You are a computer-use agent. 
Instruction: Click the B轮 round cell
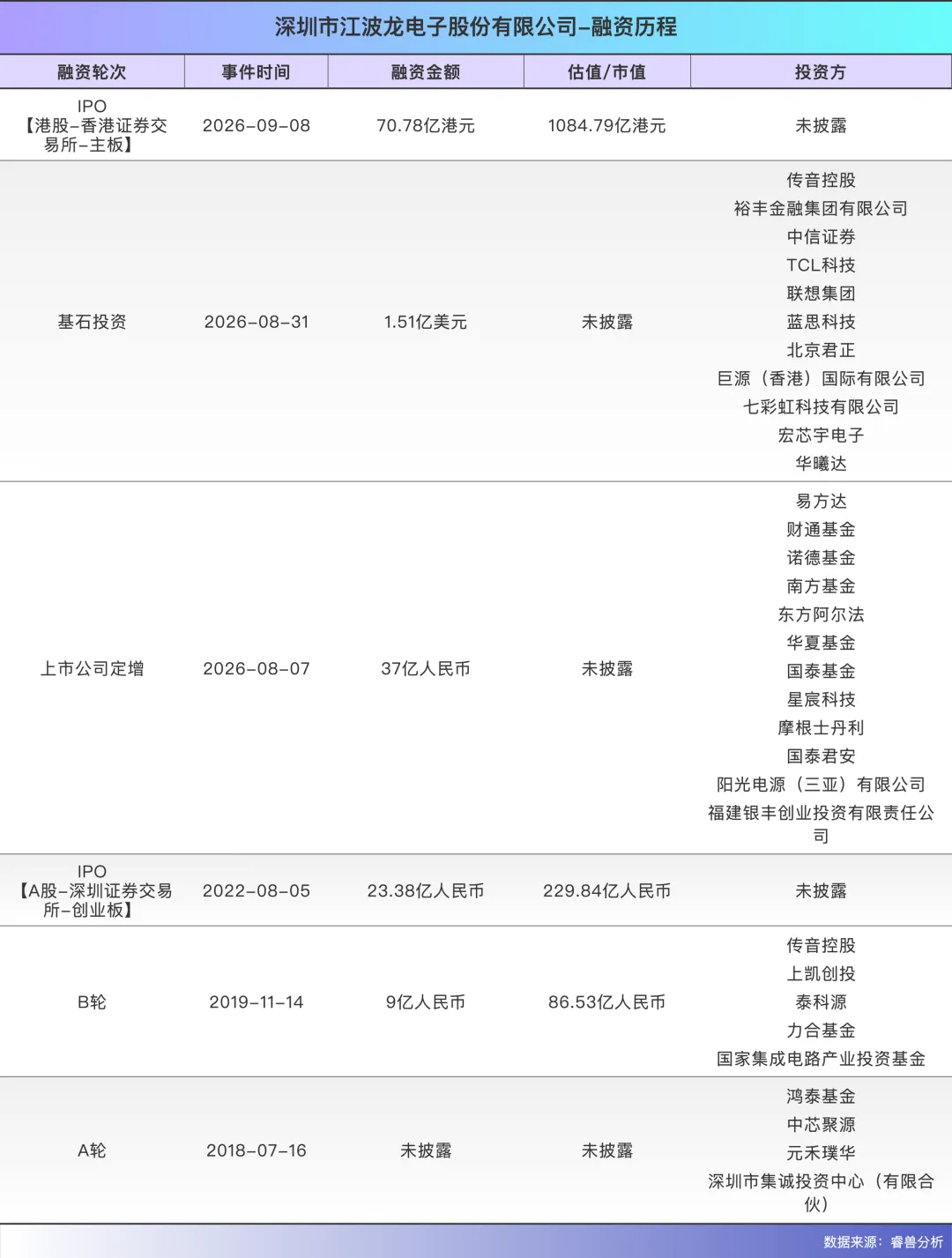(92, 1001)
